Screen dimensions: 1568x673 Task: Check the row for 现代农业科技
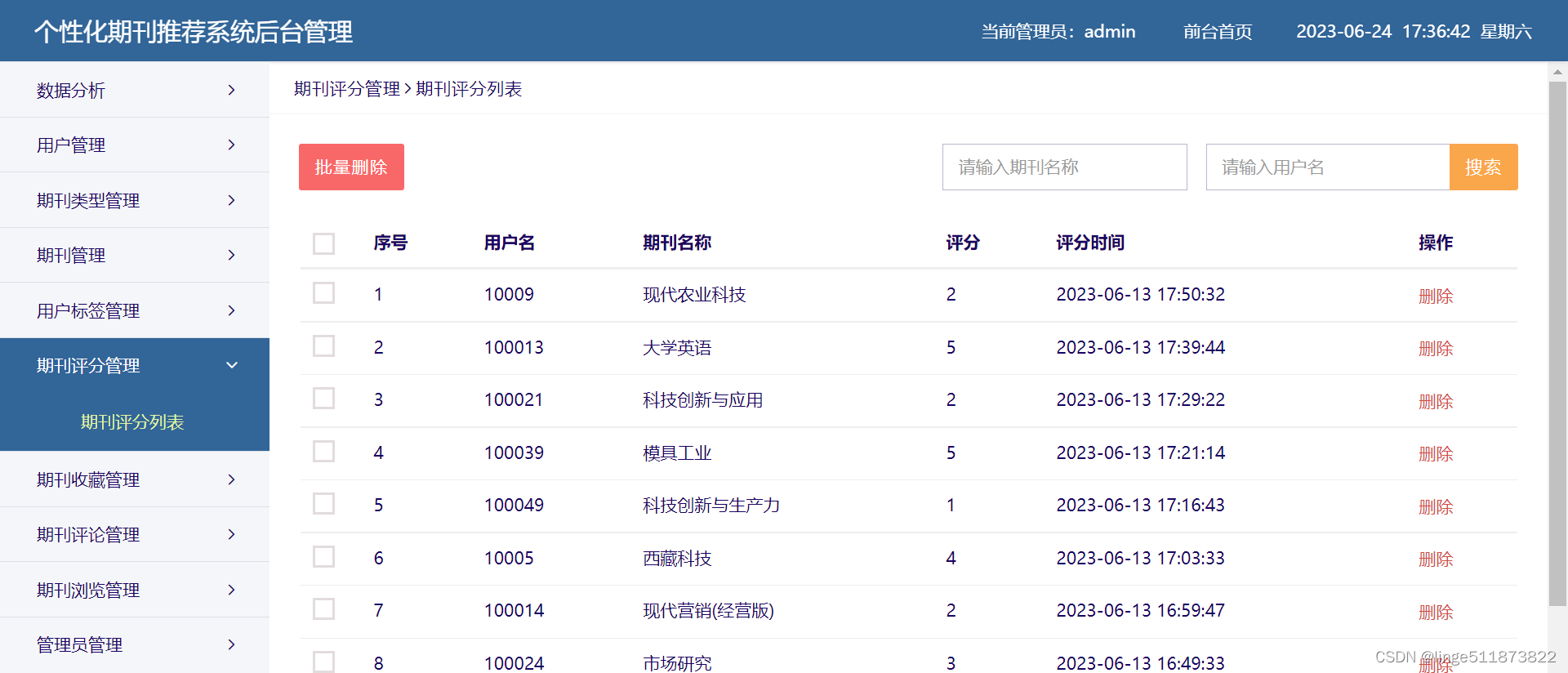pyautogui.click(x=324, y=293)
